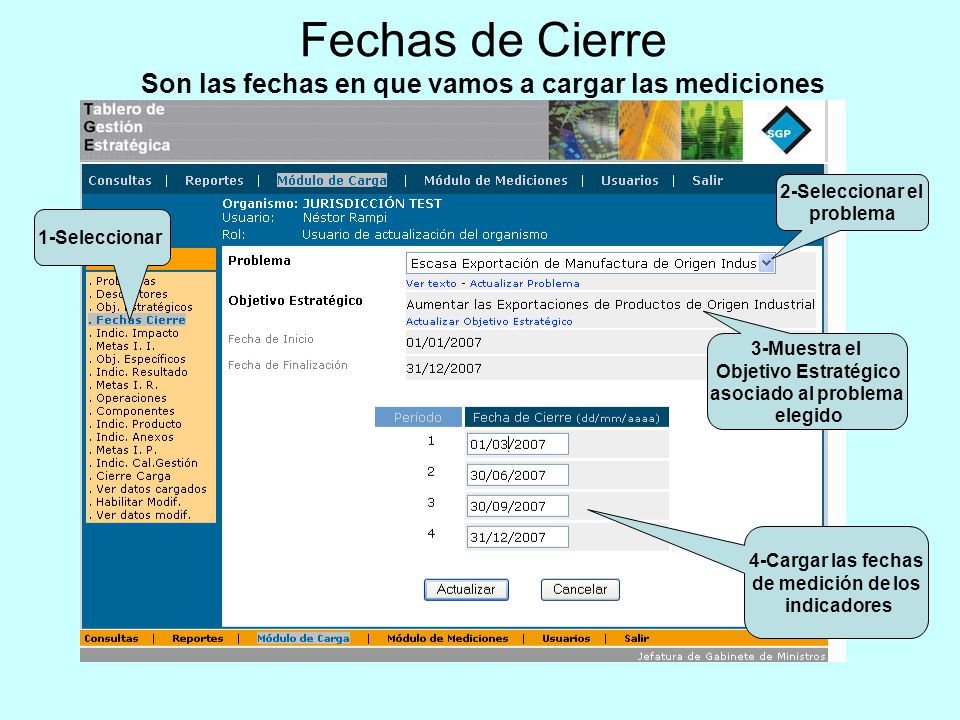The width and height of the screenshot is (960, 720).
Task: Select Fechas Cierre in the sidebar
Action: pyautogui.click(x=140, y=320)
